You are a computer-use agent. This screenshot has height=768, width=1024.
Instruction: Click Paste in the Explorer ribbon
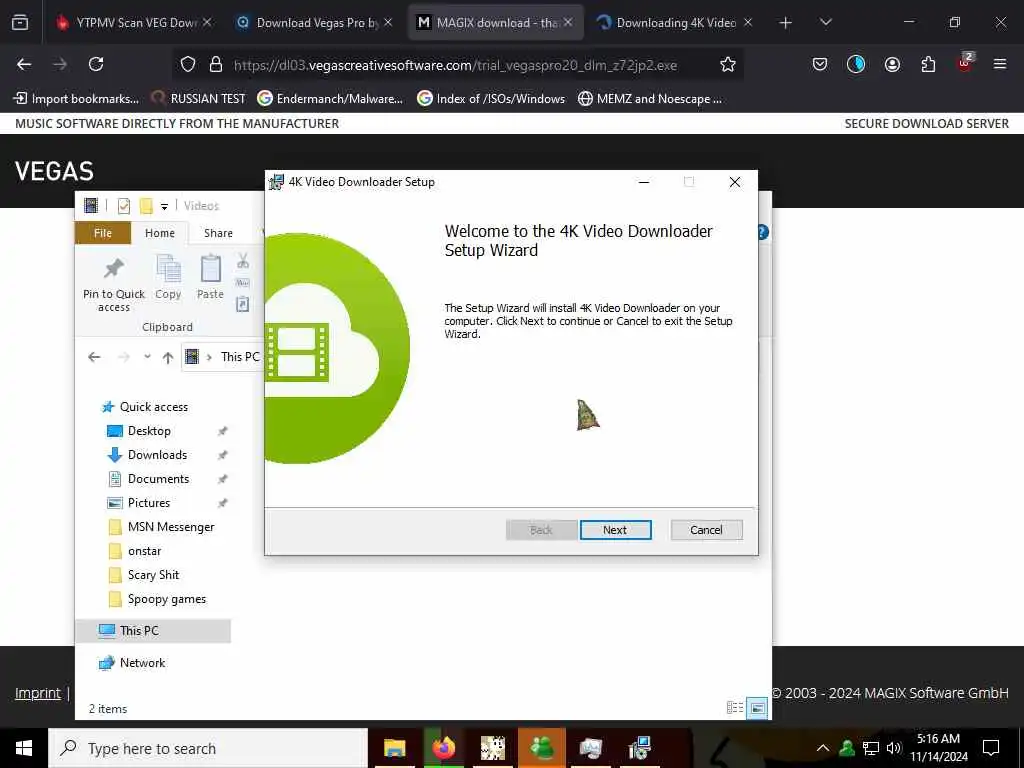(x=210, y=278)
